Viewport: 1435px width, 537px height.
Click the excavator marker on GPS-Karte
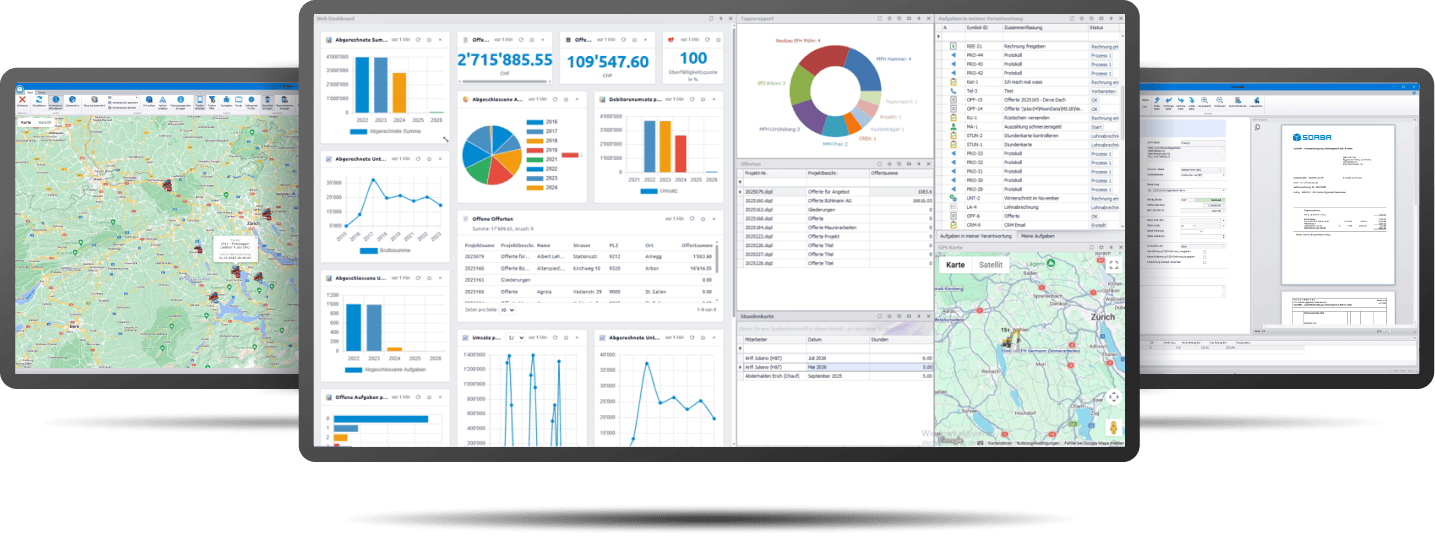[1011, 340]
